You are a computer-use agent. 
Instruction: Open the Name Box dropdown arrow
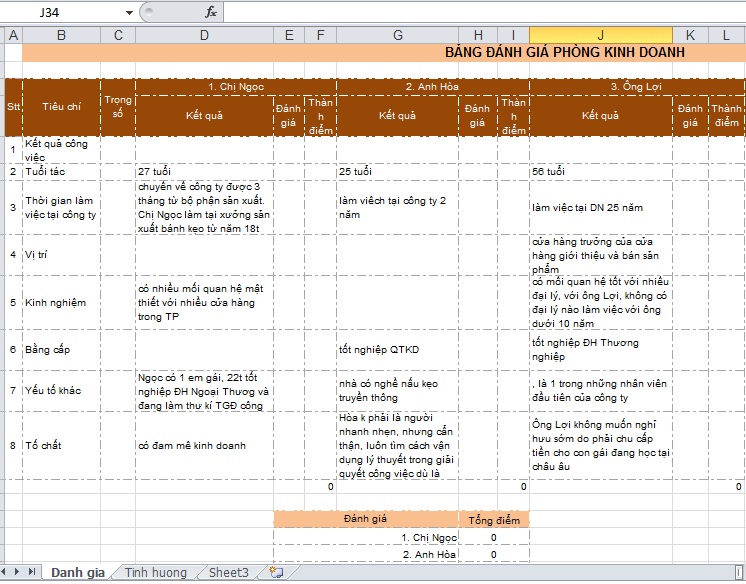[129, 13]
